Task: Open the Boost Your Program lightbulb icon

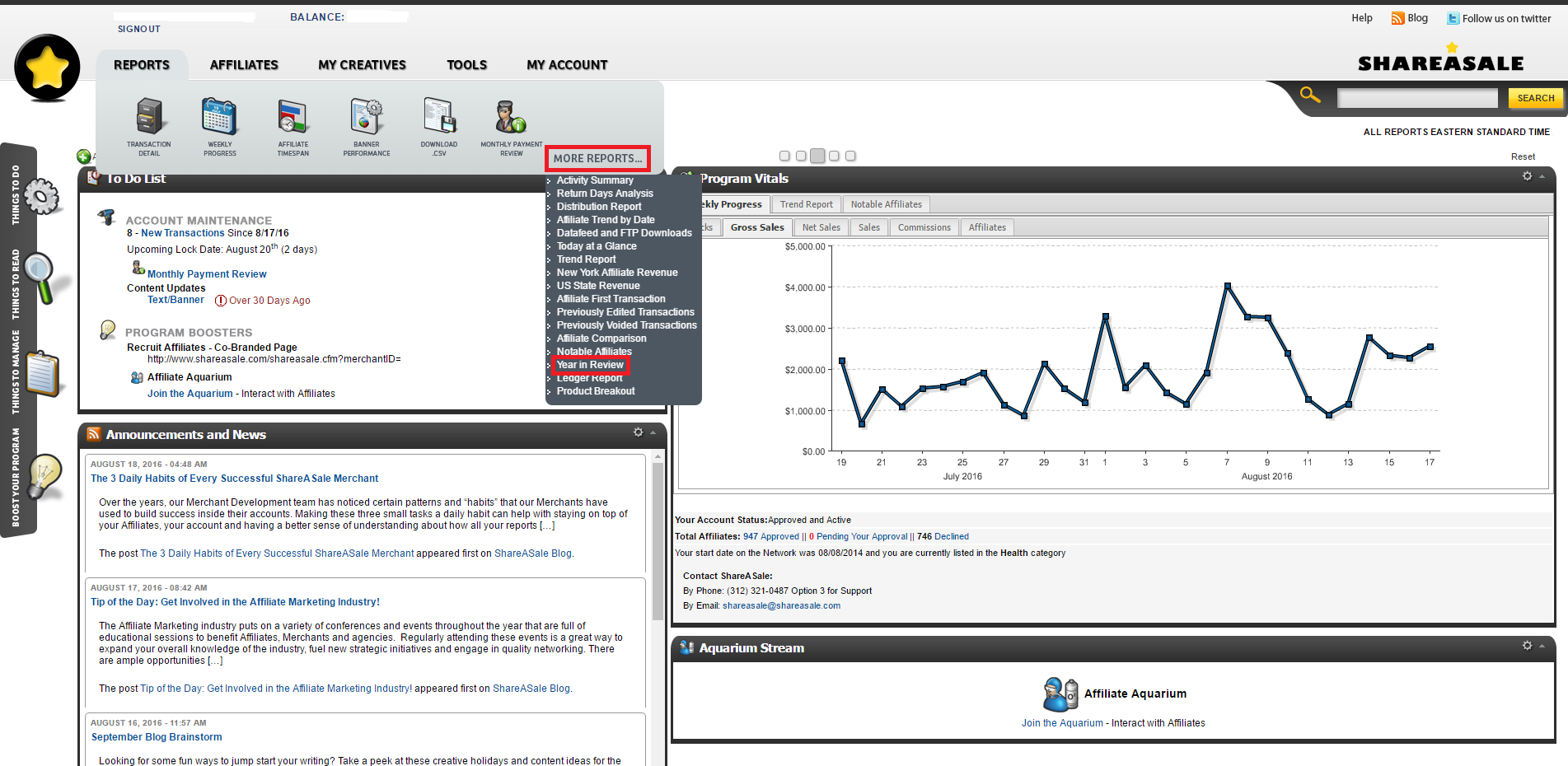Action: click(44, 477)
